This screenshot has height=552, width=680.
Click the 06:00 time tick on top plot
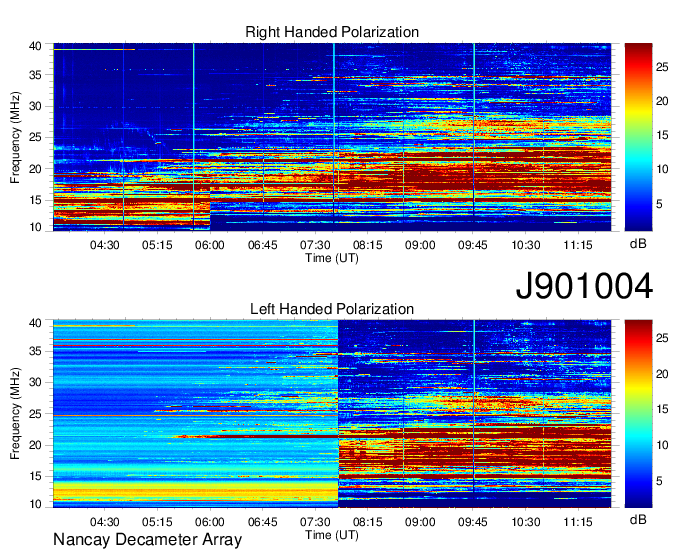(210, 245)
